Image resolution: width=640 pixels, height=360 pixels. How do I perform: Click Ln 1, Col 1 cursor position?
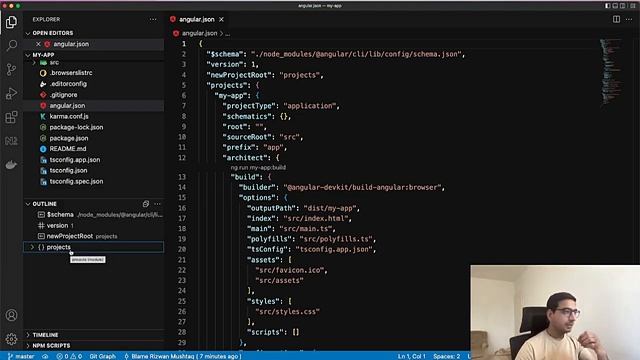[x=411, y=356]
